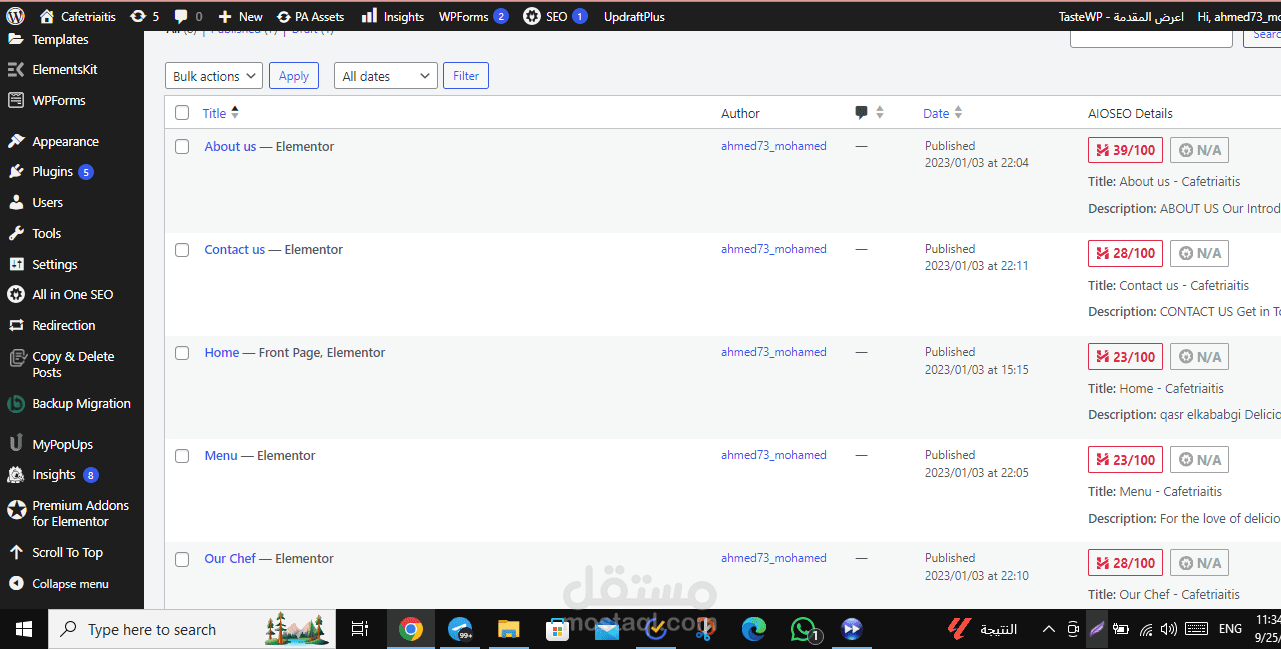Open the TasteWP admin bar link
Screen dimensions: 1281x649
coord(1121,16)
